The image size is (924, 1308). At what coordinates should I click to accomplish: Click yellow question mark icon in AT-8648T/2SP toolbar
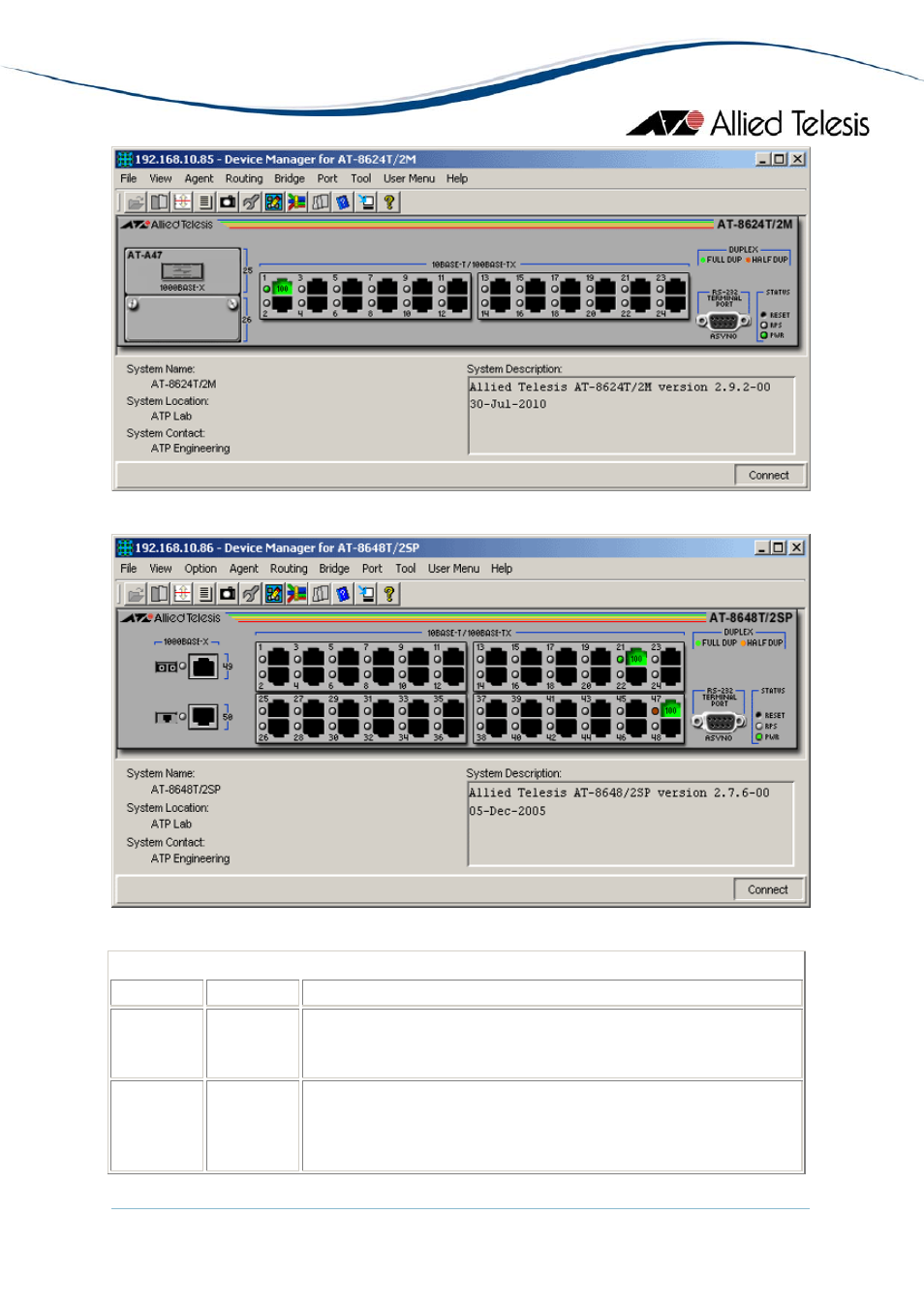[389, 593]
